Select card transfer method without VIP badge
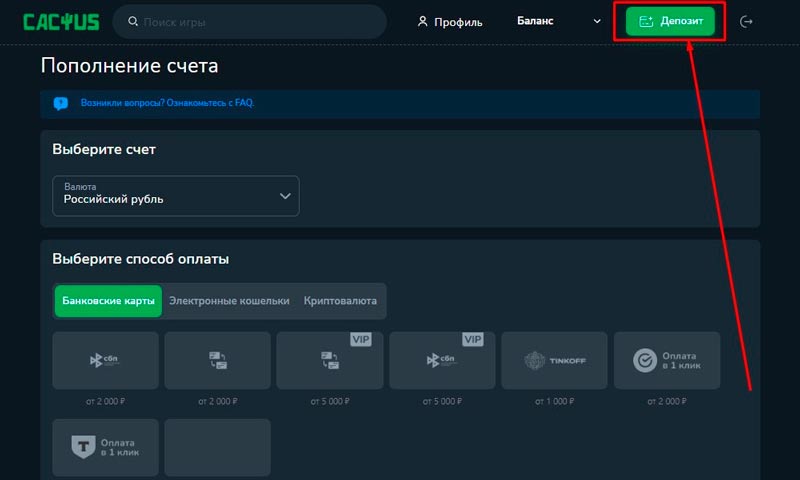Screen dimensions: 800x480 pos(217,360)
